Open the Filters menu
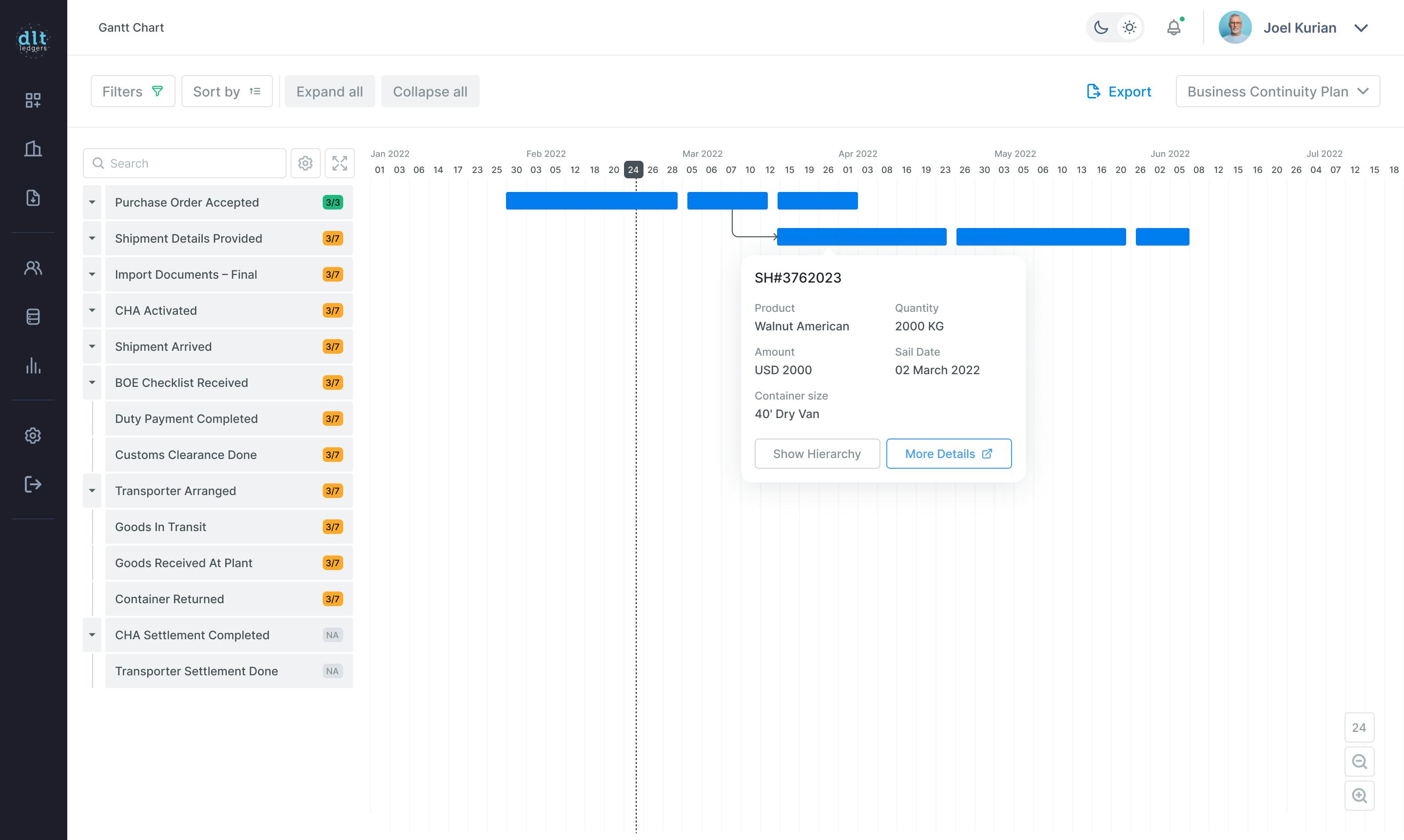 click(x=133, y=92)
